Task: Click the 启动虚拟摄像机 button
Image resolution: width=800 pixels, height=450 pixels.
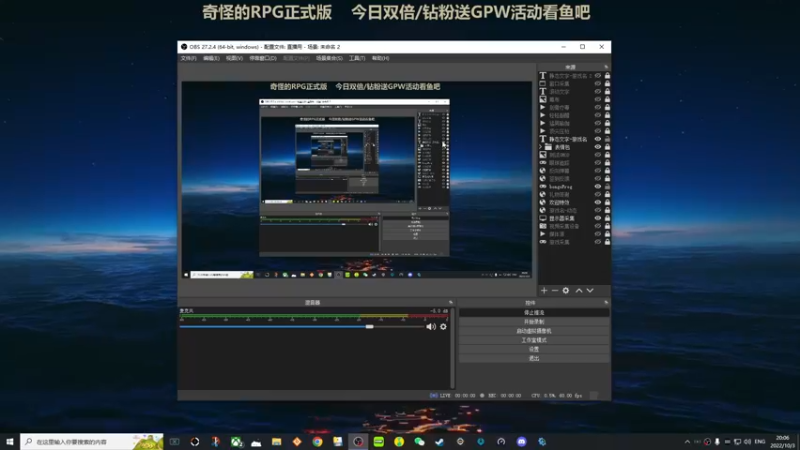Action: tap(534, 331)
